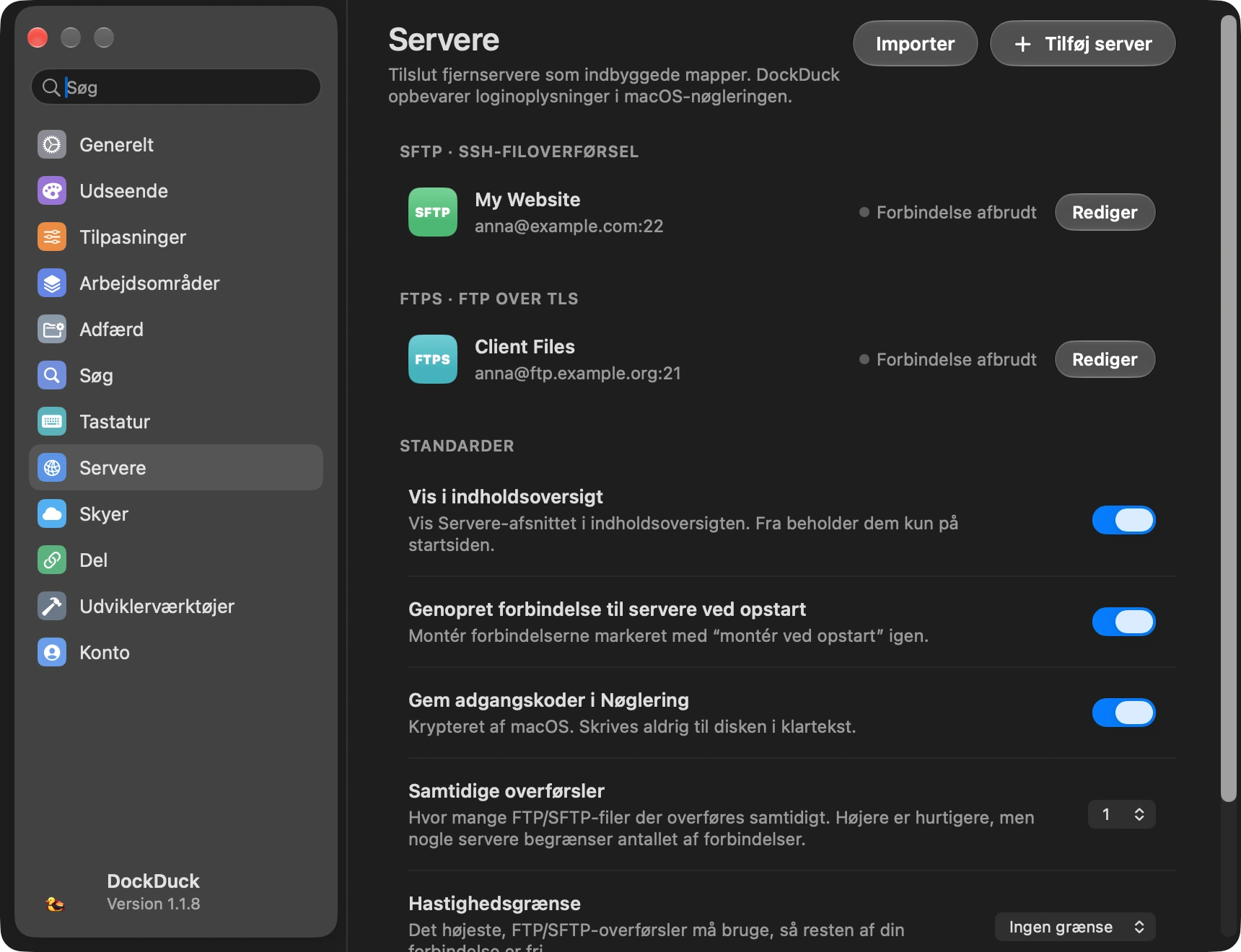Open the Generelt settings section
The height and width of the screenshot is (952, 1241).
point(176,145)
